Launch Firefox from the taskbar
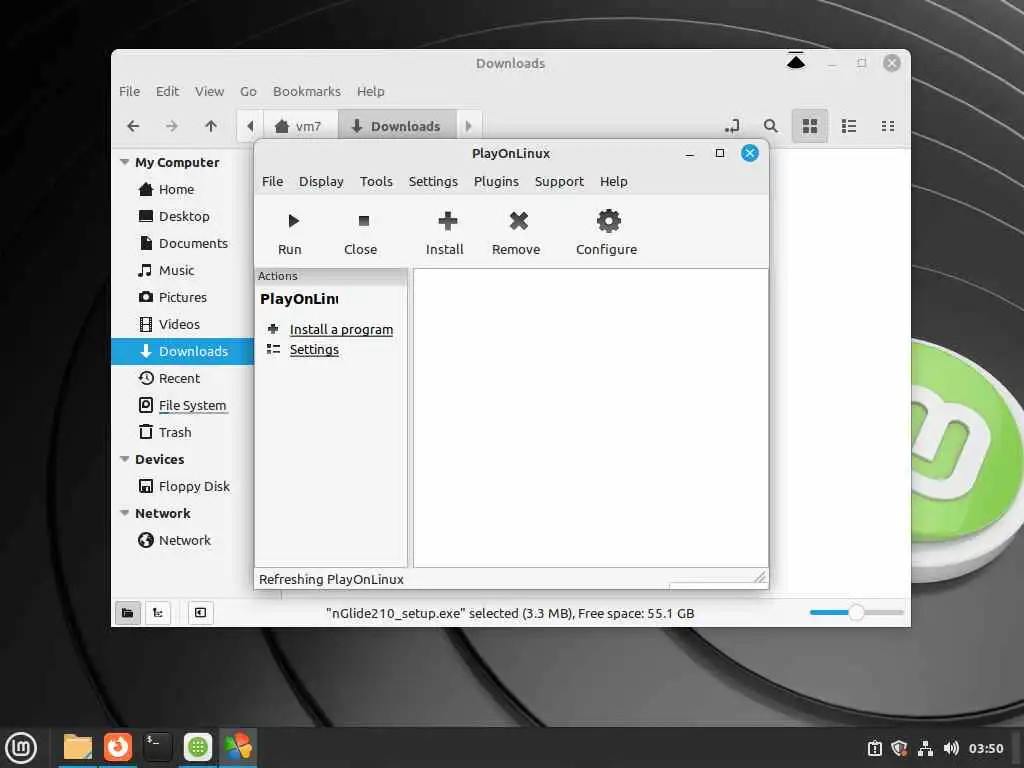Image resolution: width=1024 pixels, height=768 pixels. [x=118, y=747]
